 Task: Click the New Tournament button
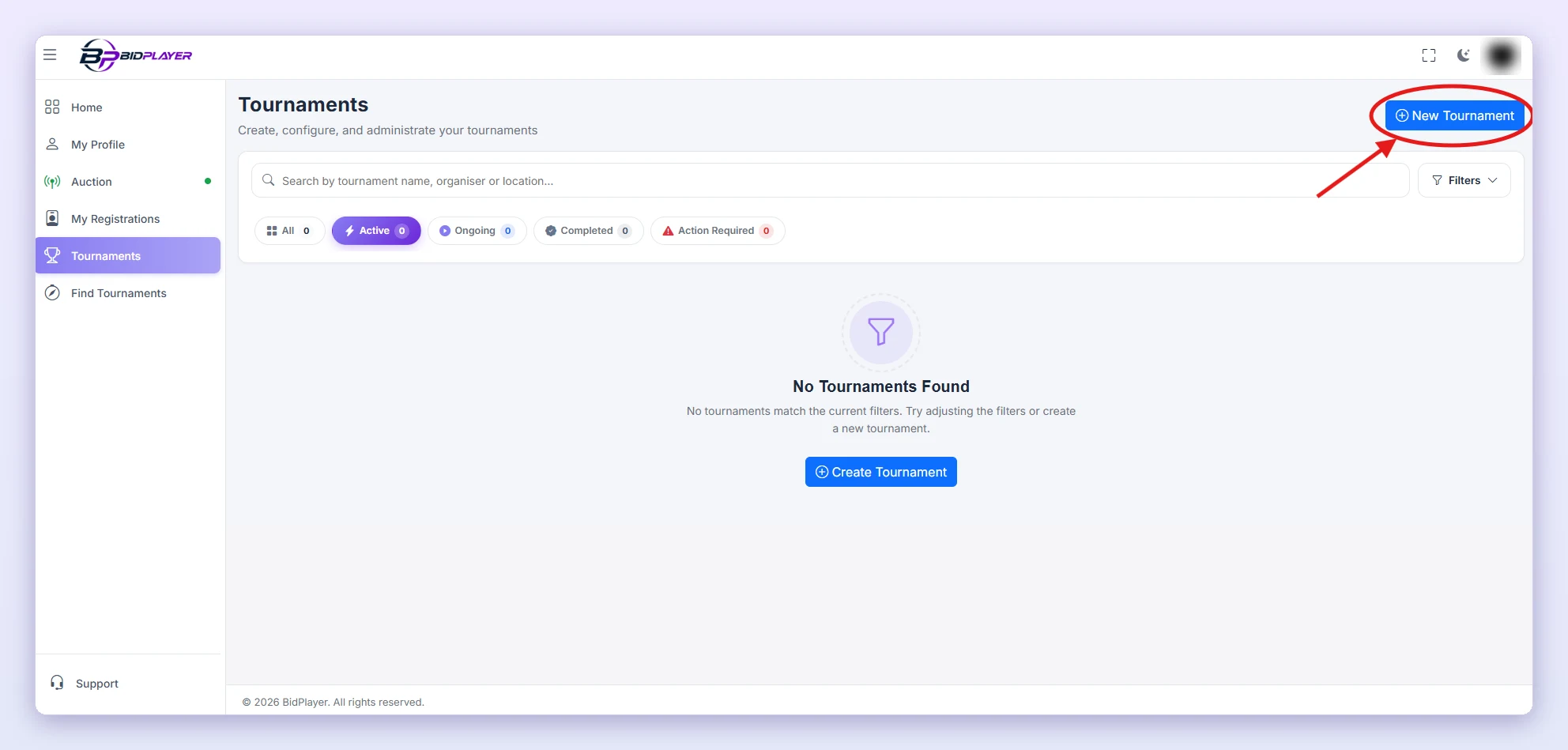click(1454, 115)
